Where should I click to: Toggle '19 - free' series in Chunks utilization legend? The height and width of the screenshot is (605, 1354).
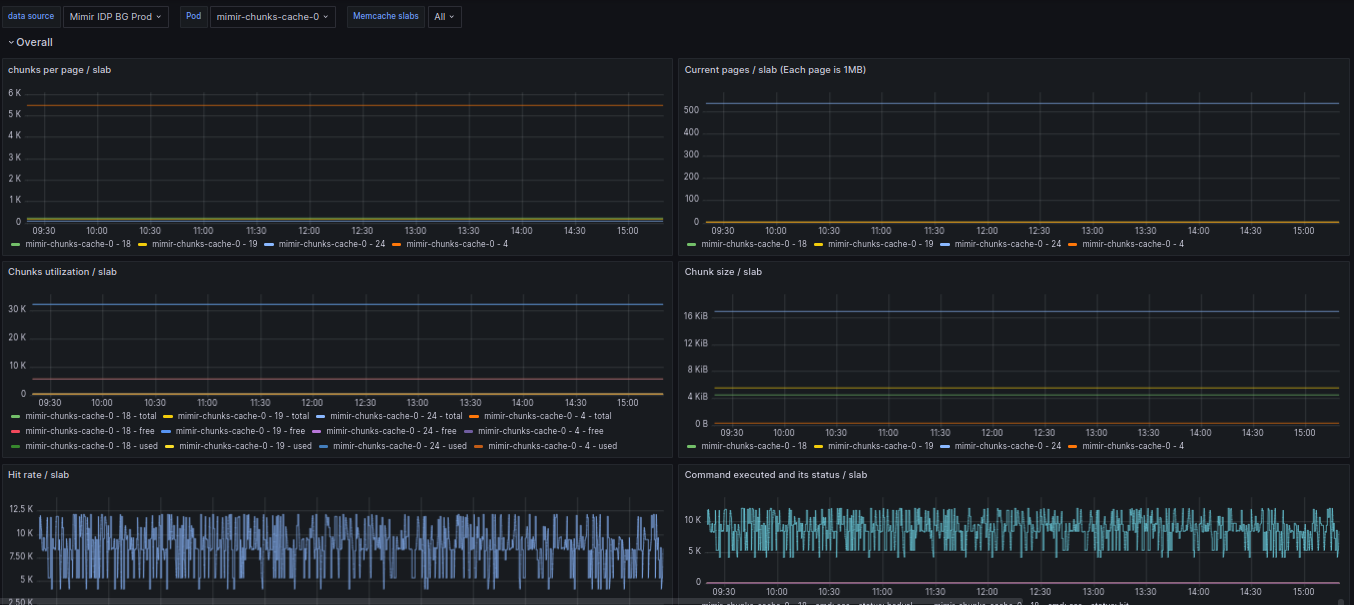pyautogui.click(x=240, y=431)
